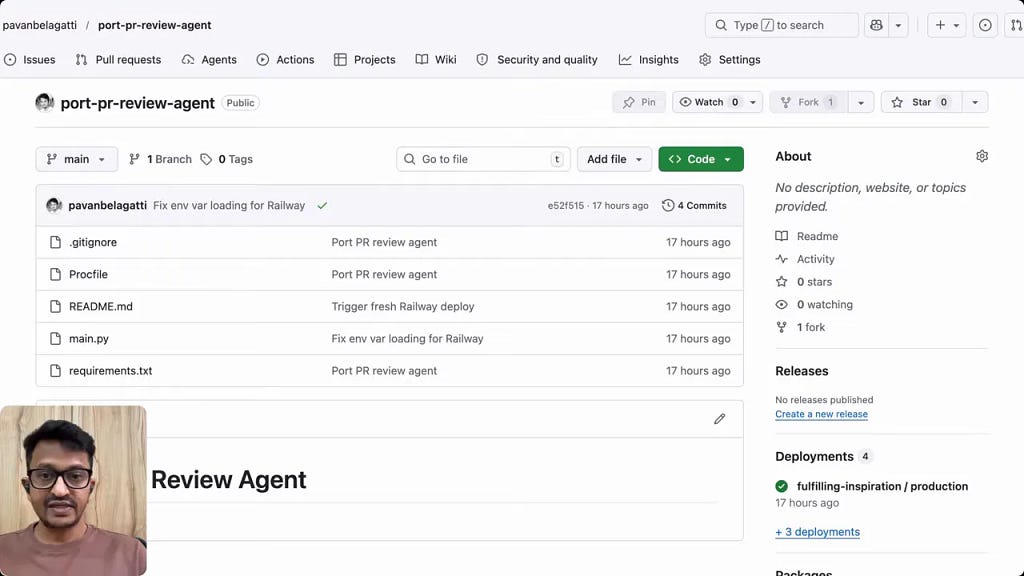
Task: Go to pavanbelagatti profile breadcrumb
Action: [40, 25]
